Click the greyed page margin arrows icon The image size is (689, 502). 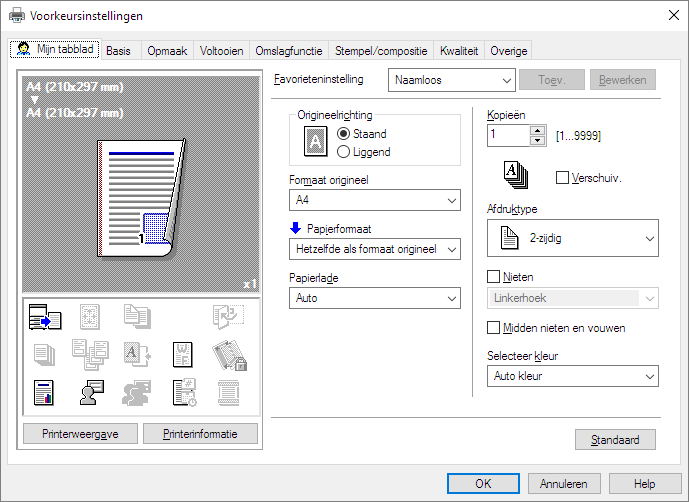(90, 317)
